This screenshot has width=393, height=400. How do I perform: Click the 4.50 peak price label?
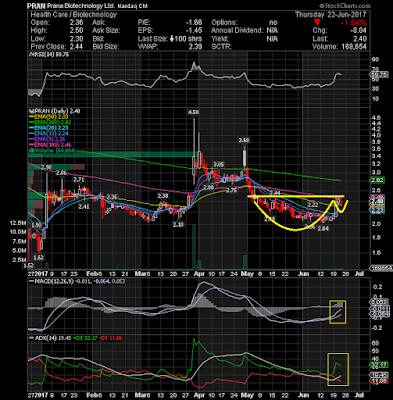pyautogui.click(x=193, y=112)
